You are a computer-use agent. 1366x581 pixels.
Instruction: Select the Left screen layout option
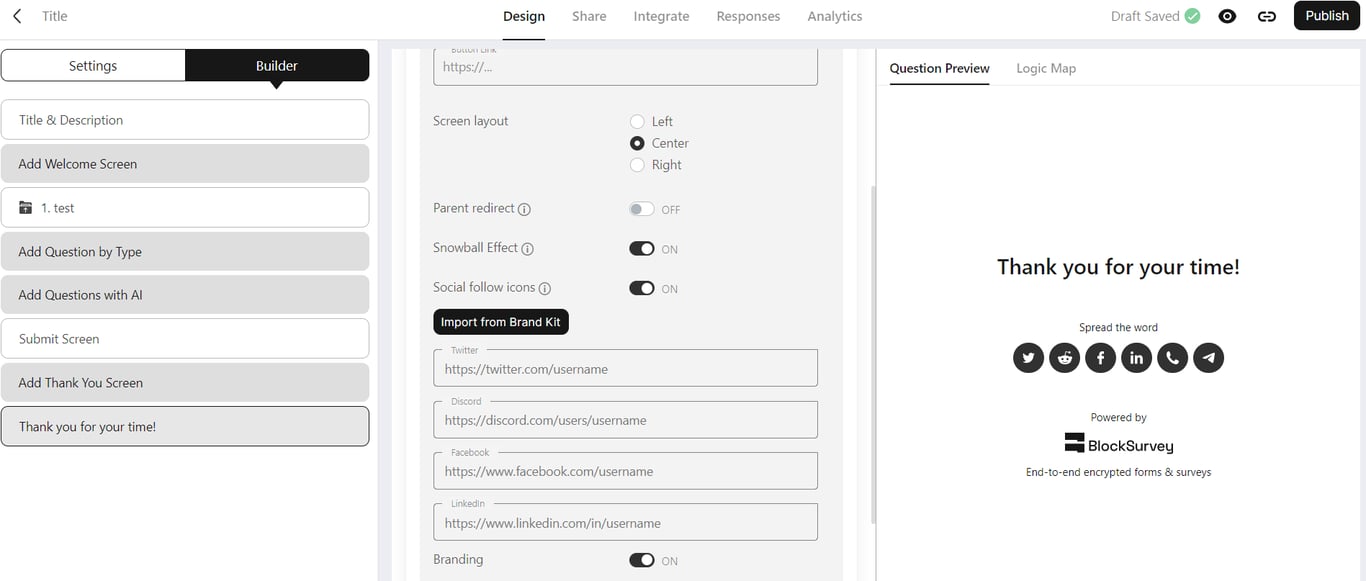pyautogui.click(x=637, y=122)
